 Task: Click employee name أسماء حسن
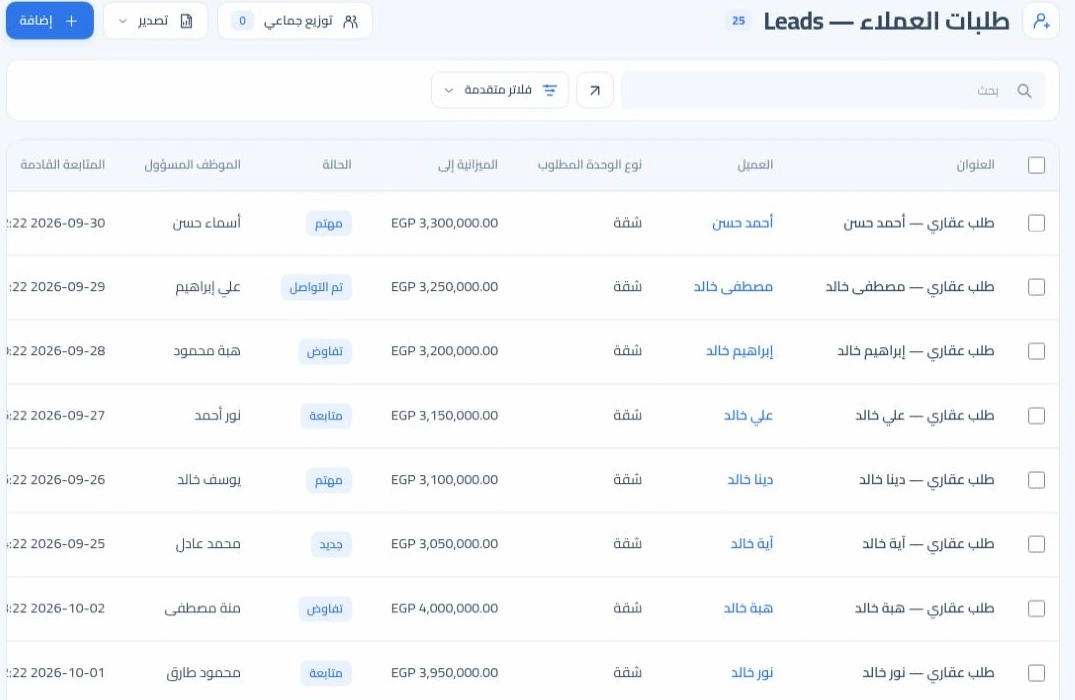(x=206, y=223)
